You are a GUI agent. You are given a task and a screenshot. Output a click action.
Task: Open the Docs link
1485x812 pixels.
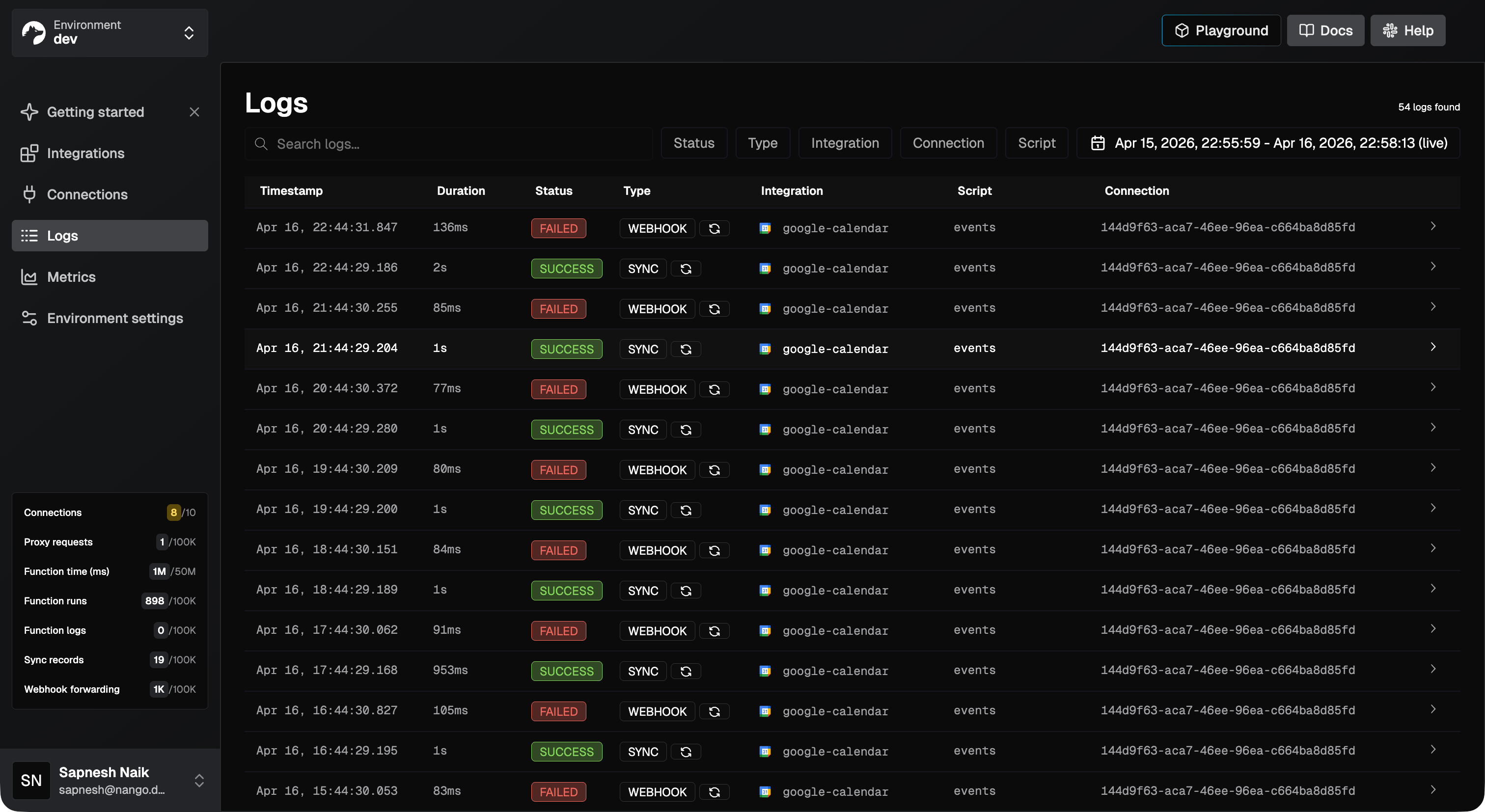1325,30
